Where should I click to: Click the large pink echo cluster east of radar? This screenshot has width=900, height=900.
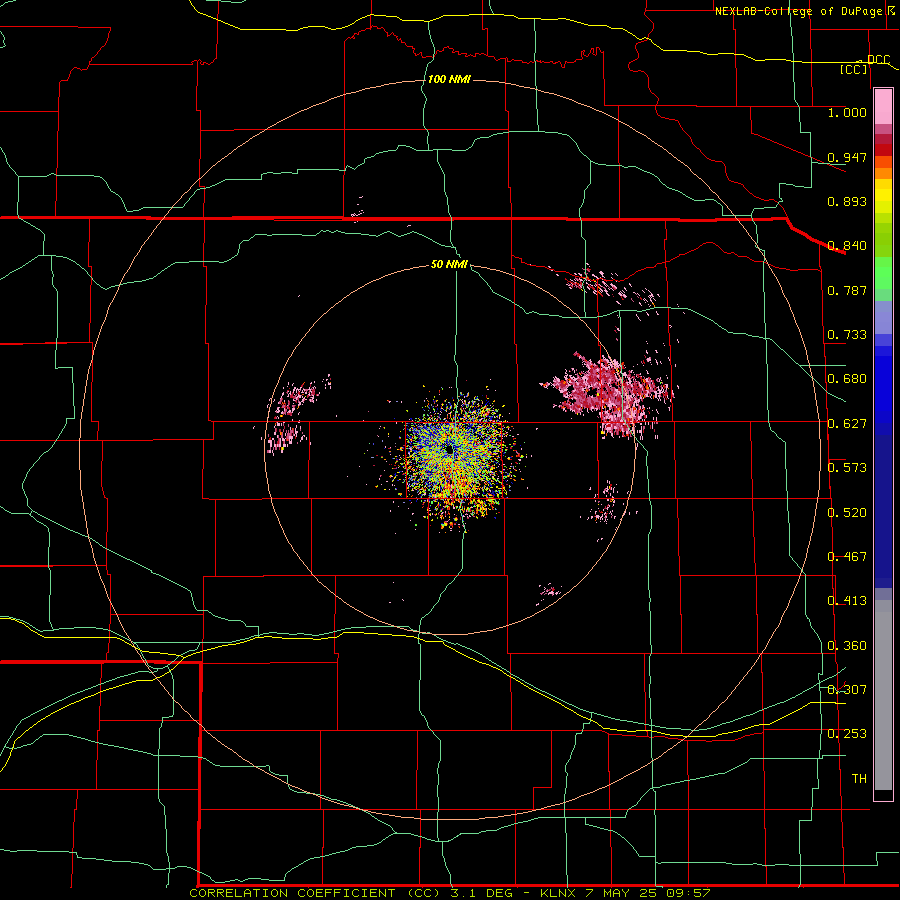pyautogui.click(x=608, y=392)
